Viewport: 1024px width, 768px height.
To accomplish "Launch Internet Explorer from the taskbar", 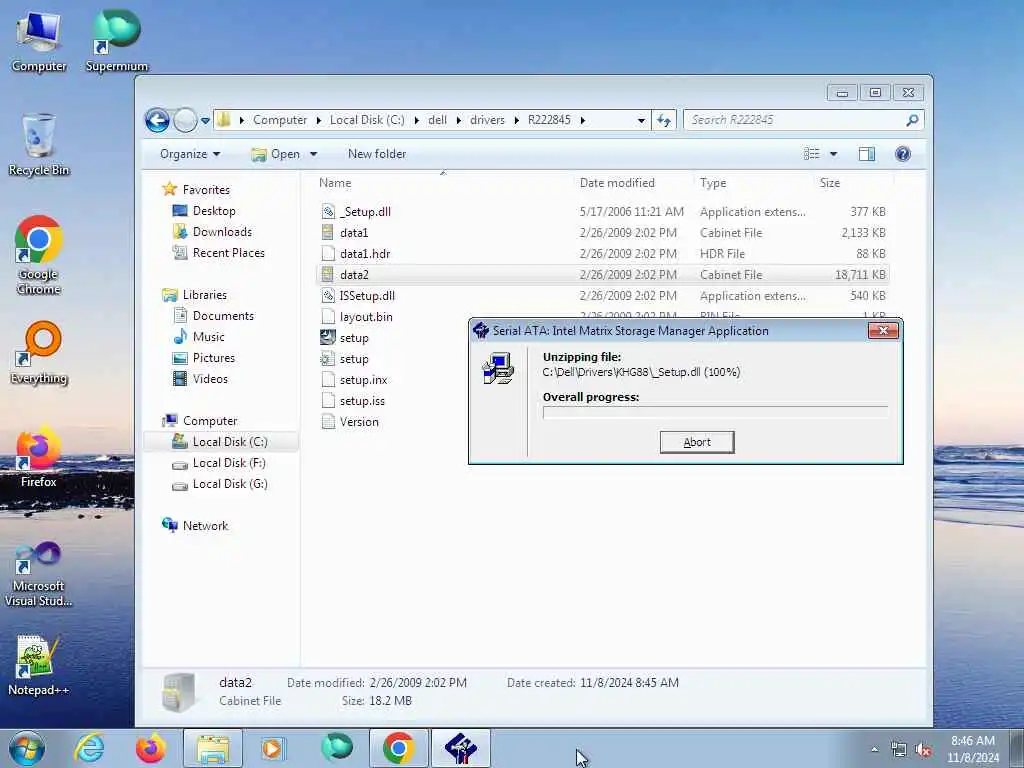I will tap(89, 748).
